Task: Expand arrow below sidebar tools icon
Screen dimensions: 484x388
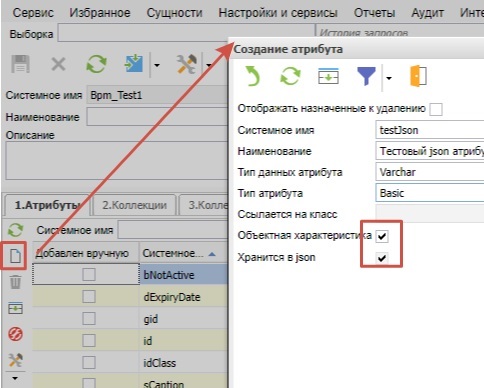Action: coord(15,378)
